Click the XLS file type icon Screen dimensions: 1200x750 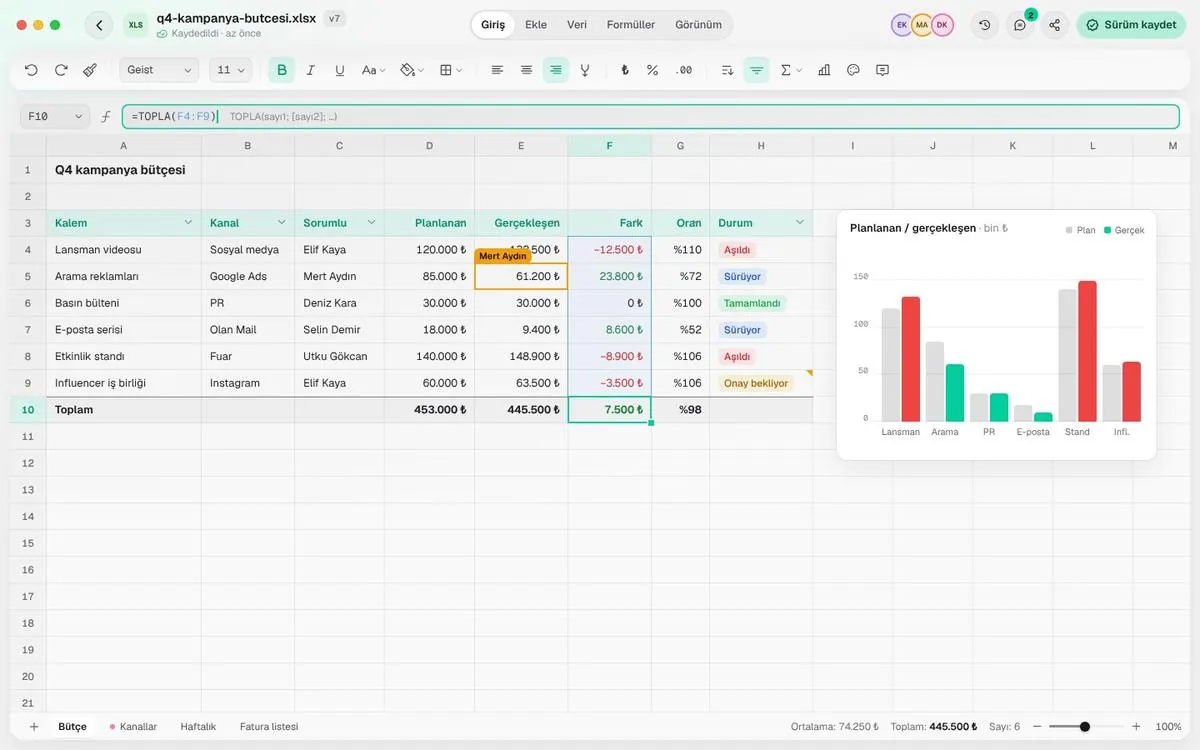(136, 25)
